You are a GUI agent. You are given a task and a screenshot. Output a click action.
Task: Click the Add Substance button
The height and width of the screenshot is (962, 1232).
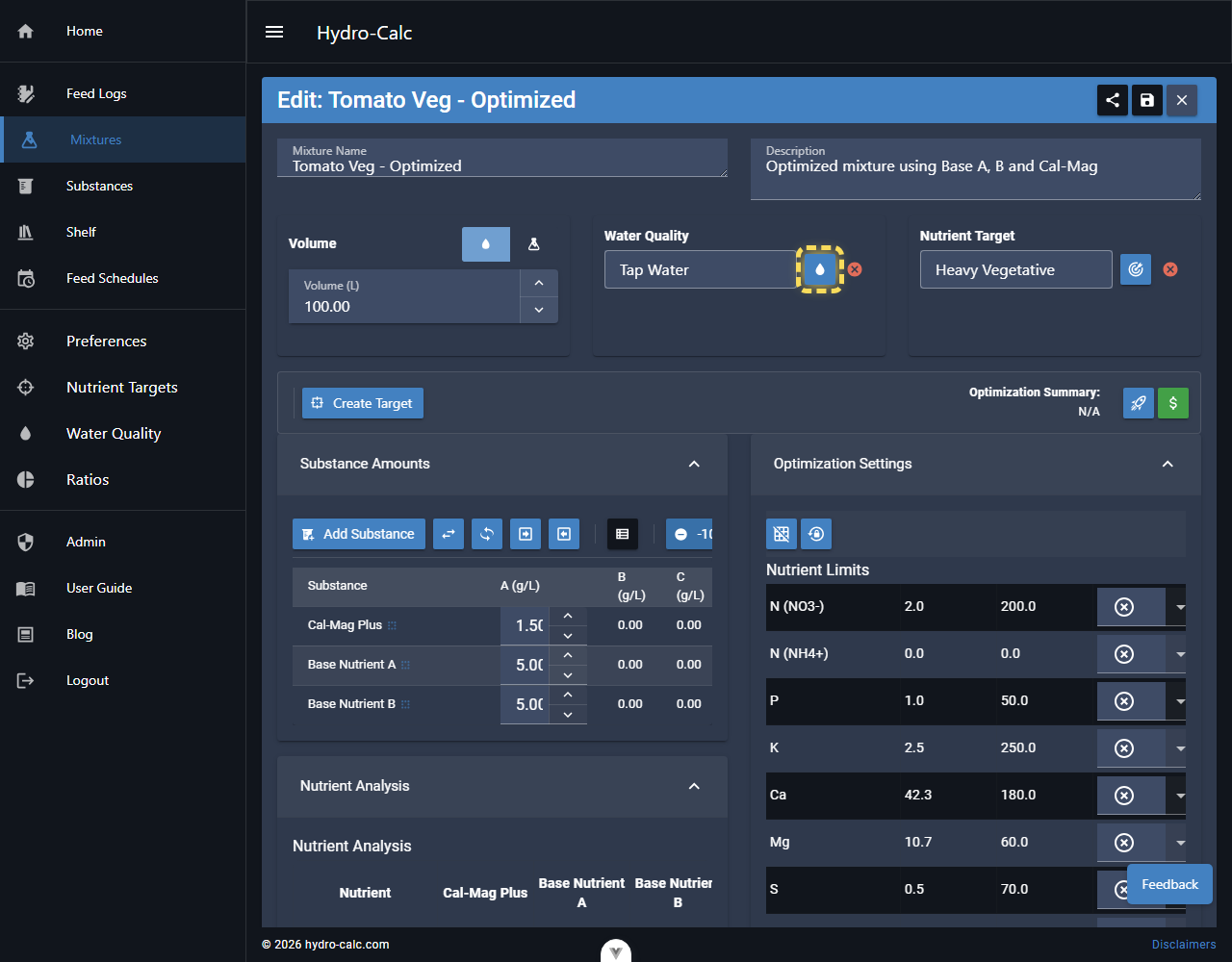click(x=359, y=534)
